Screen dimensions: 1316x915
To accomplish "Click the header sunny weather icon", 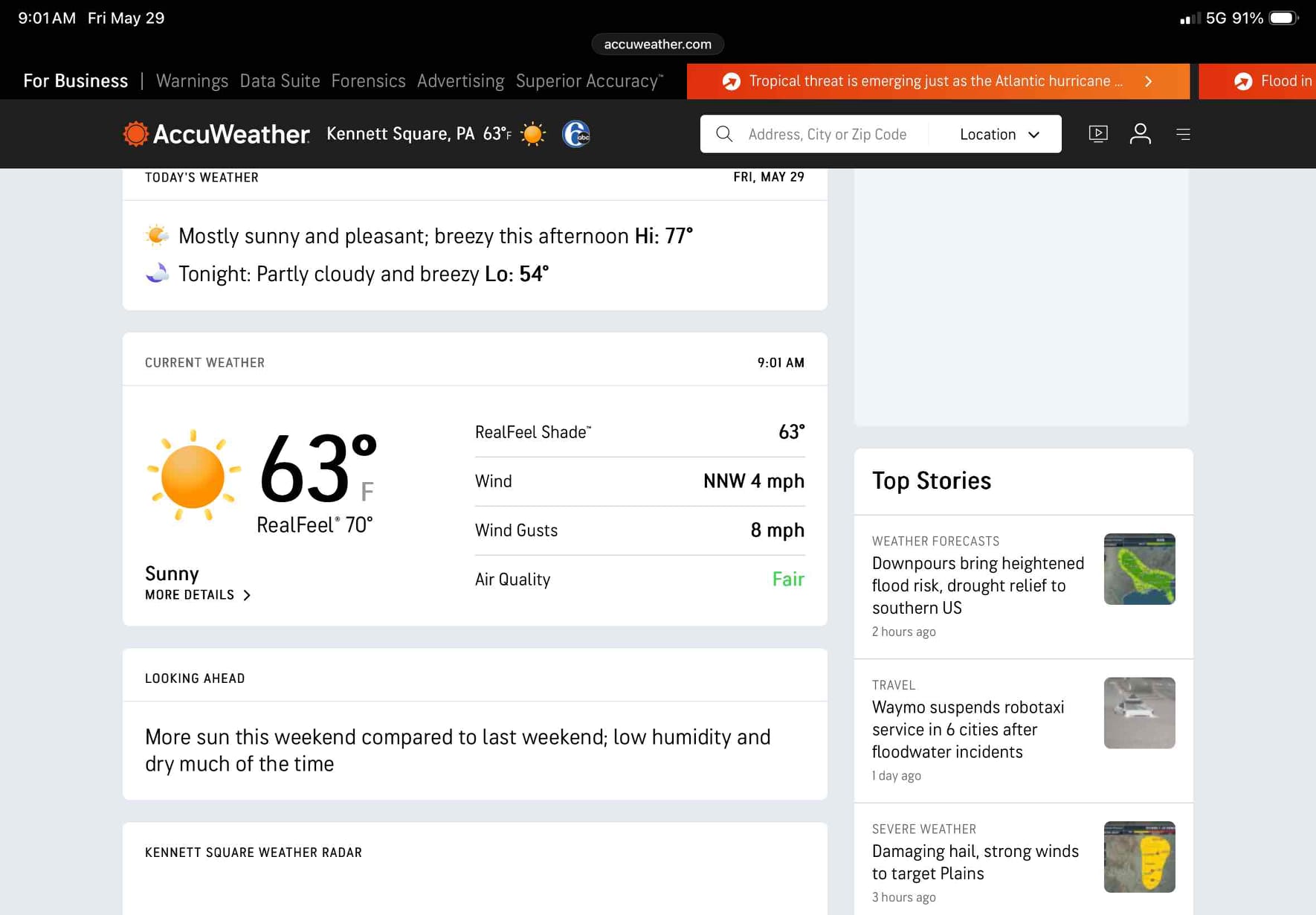I will 533,134.
